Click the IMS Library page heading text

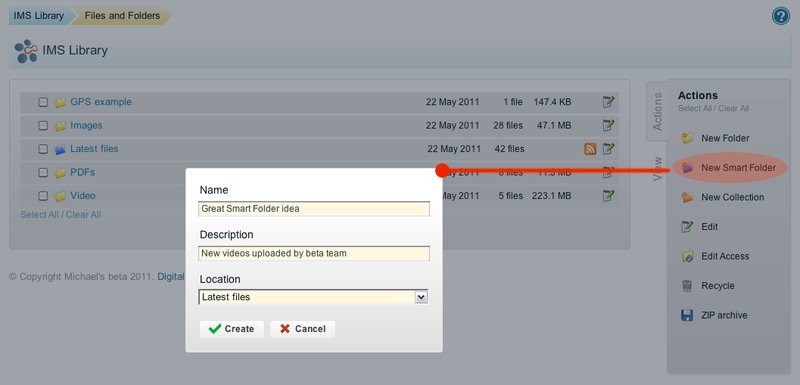[x=75, y=50]
